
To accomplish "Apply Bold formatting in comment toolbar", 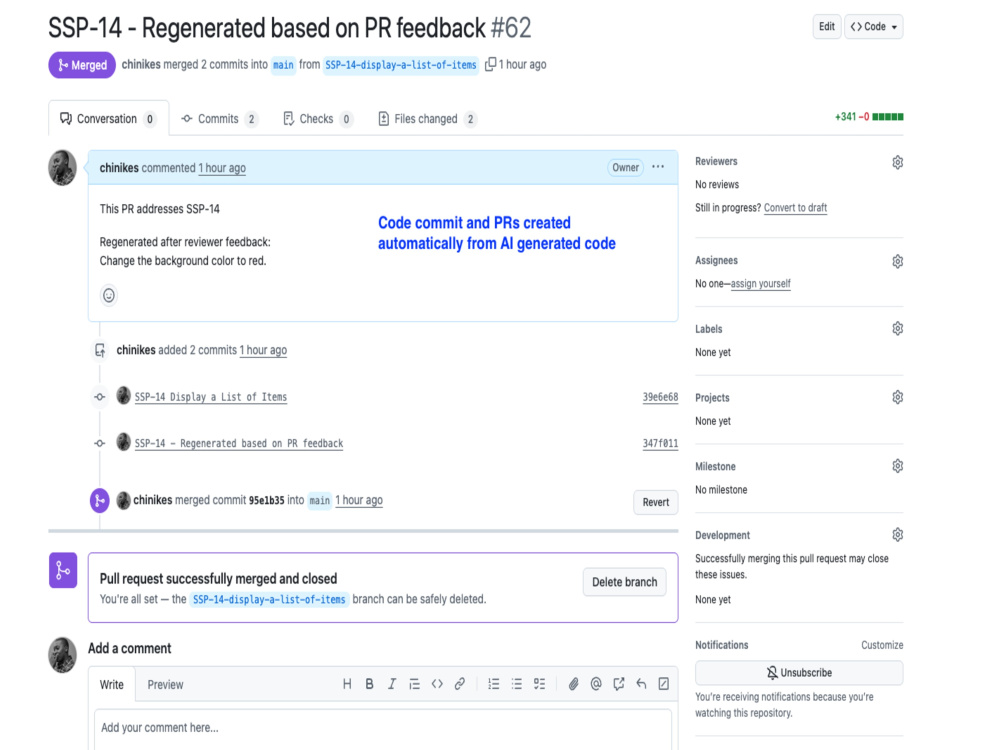I will pos(369,684).
